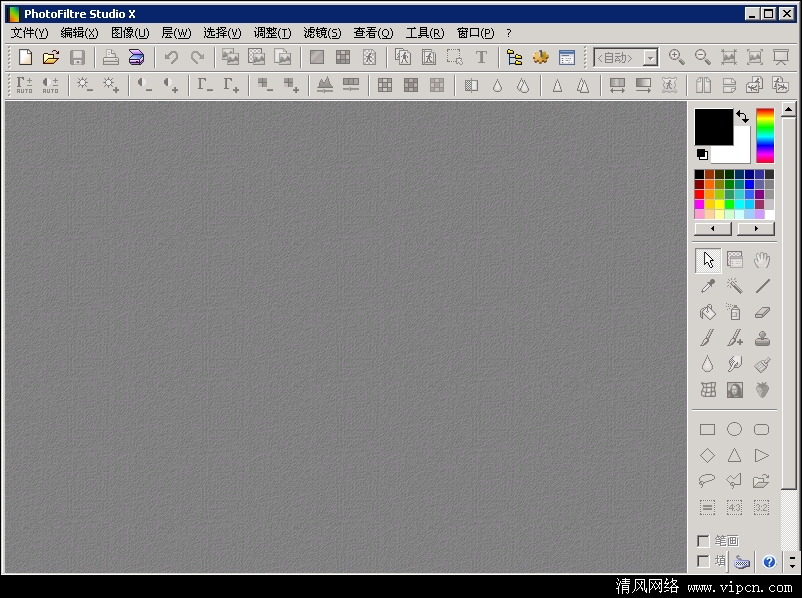Viewport: 802px width, 598px height.
Task: Select the Brush tool
Action: coord(708,338)
